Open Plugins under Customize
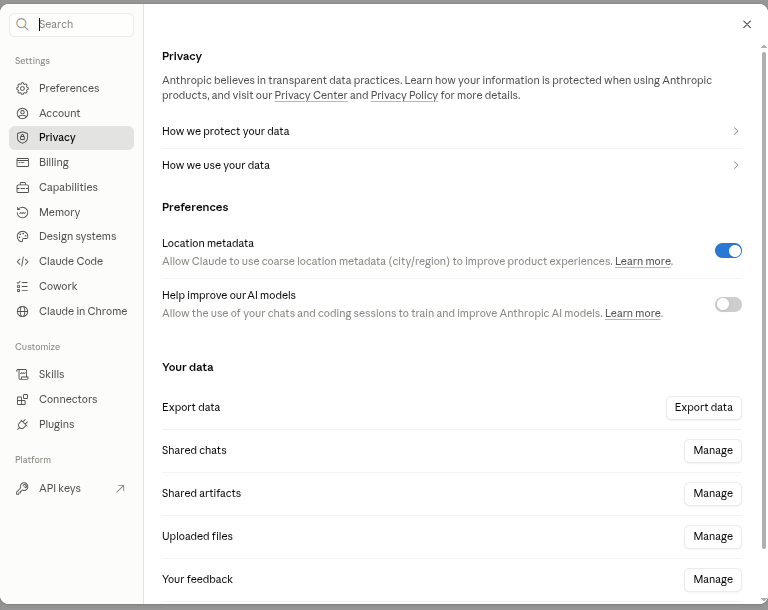The image size is (768, 610). (x=72, y=424)
